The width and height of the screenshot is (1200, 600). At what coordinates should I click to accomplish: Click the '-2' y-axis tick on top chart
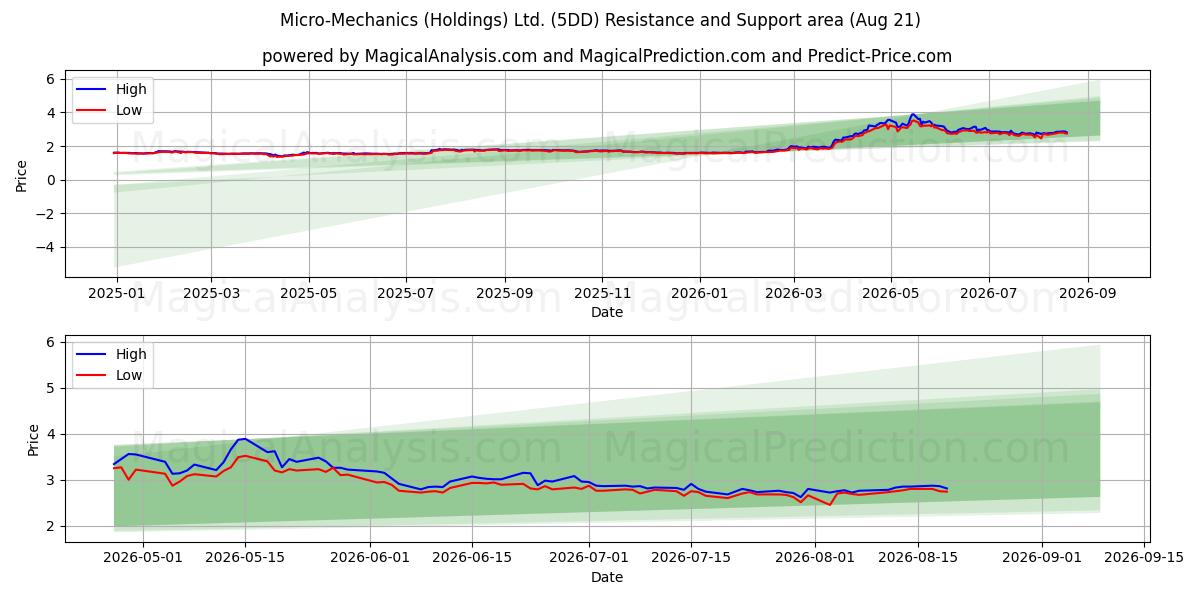(x=48, y=214)
